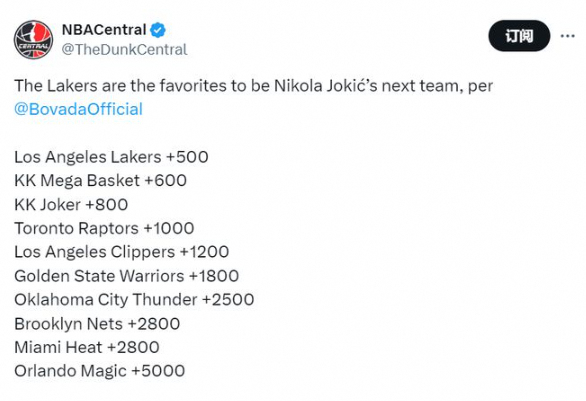The image size is (586, 401).
Task: Select the Oklahoma City Thunder +2500 line
Action: click(x=134, y=300)
